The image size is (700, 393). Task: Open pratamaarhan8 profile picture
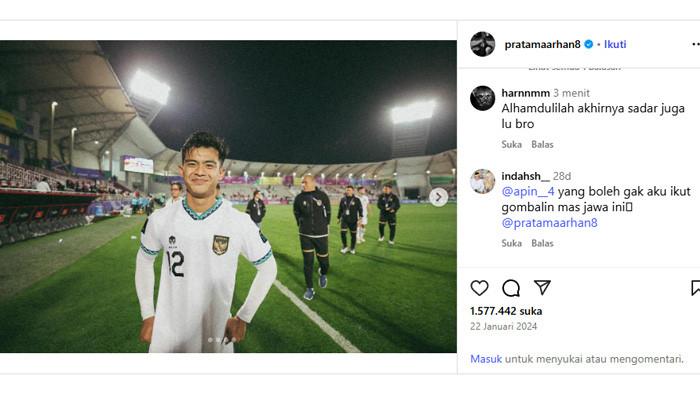(x=483, y=44)
